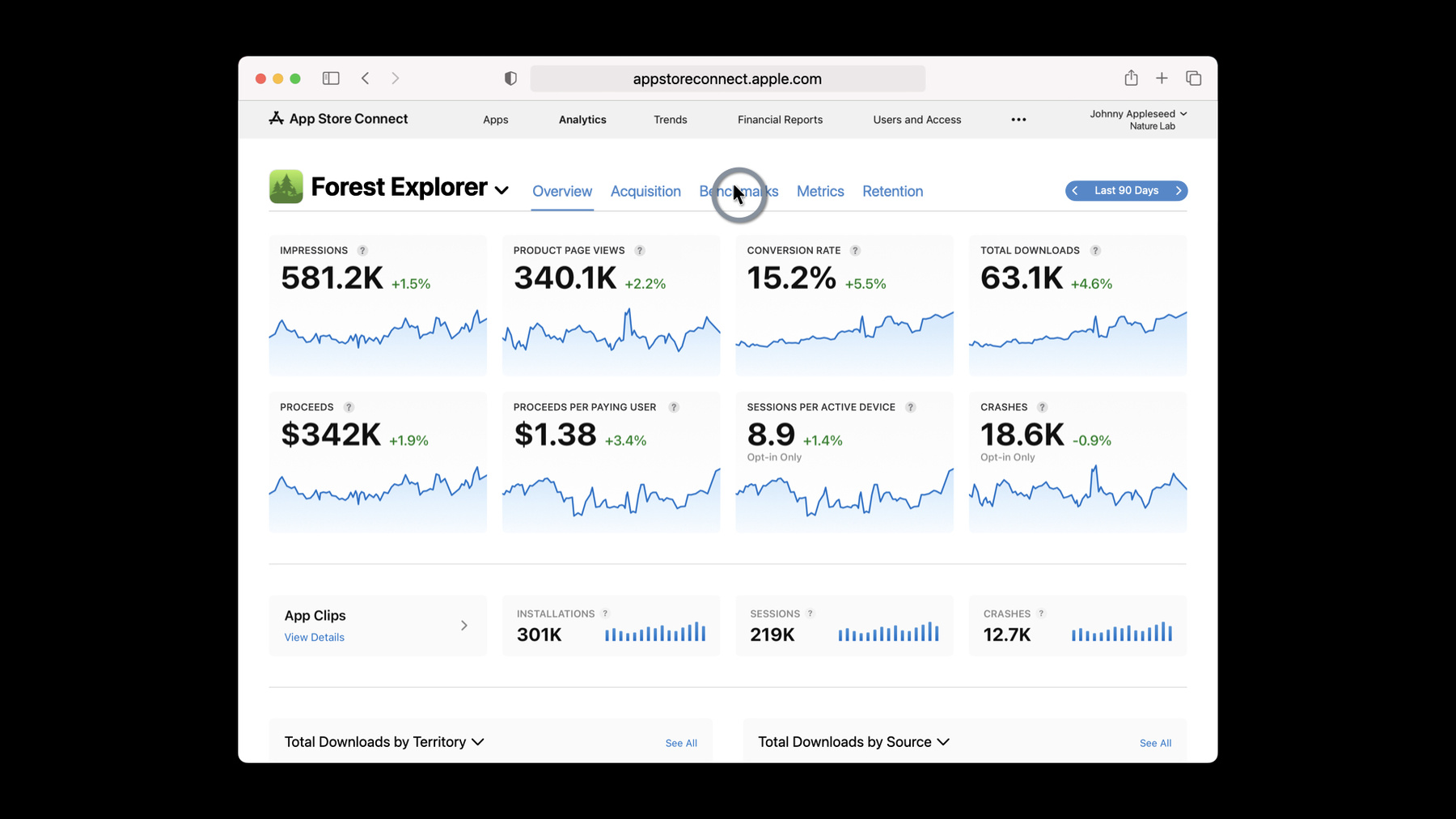
Task: Click Installations 301K bar chart
Action: [655, 632]
